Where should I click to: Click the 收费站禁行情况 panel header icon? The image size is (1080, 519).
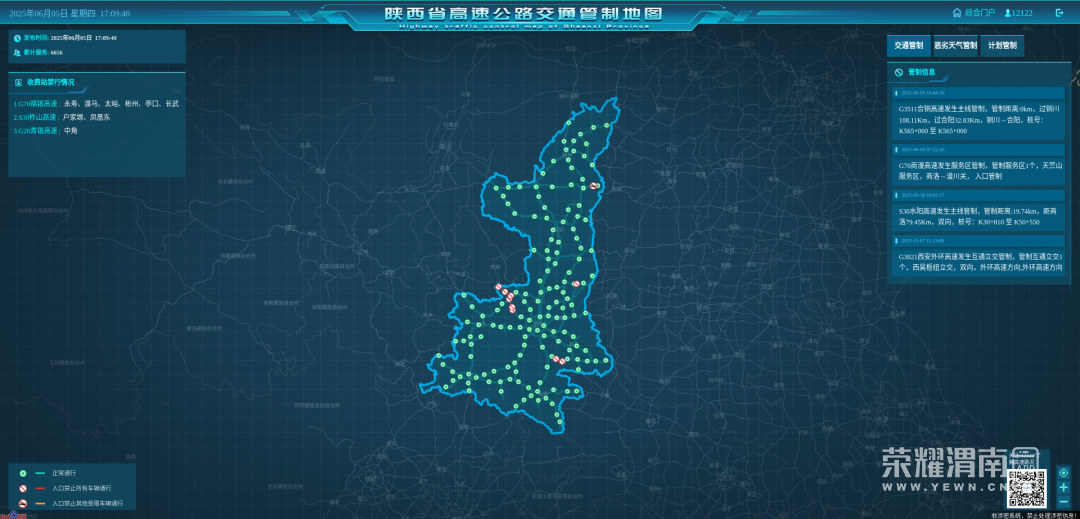click(x=19, y=82)
